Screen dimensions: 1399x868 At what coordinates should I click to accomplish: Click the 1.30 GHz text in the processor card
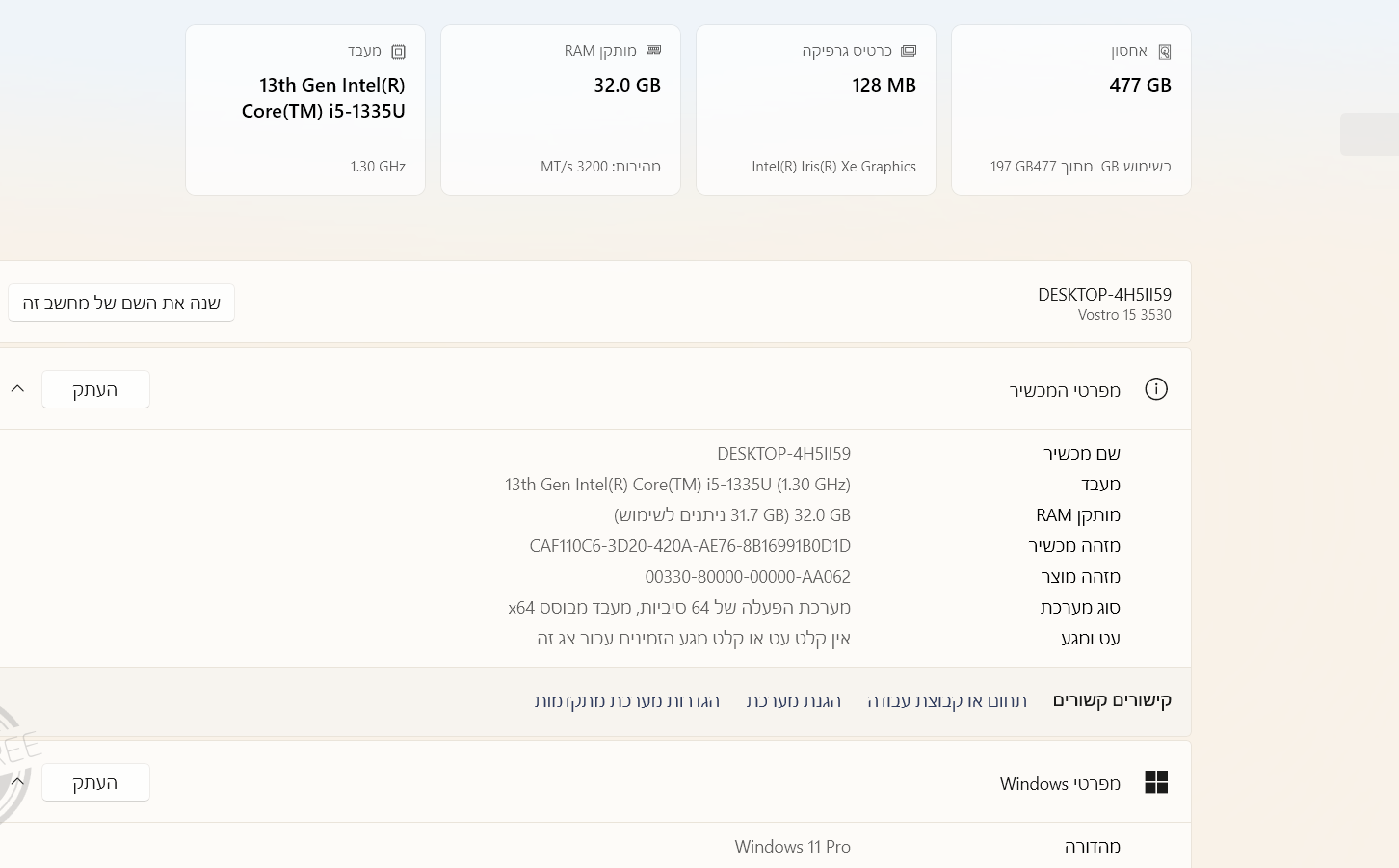(x=378, y=167)
